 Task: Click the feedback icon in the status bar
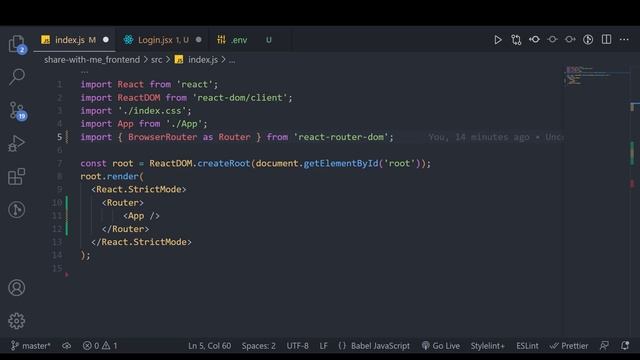coord(604,346)
